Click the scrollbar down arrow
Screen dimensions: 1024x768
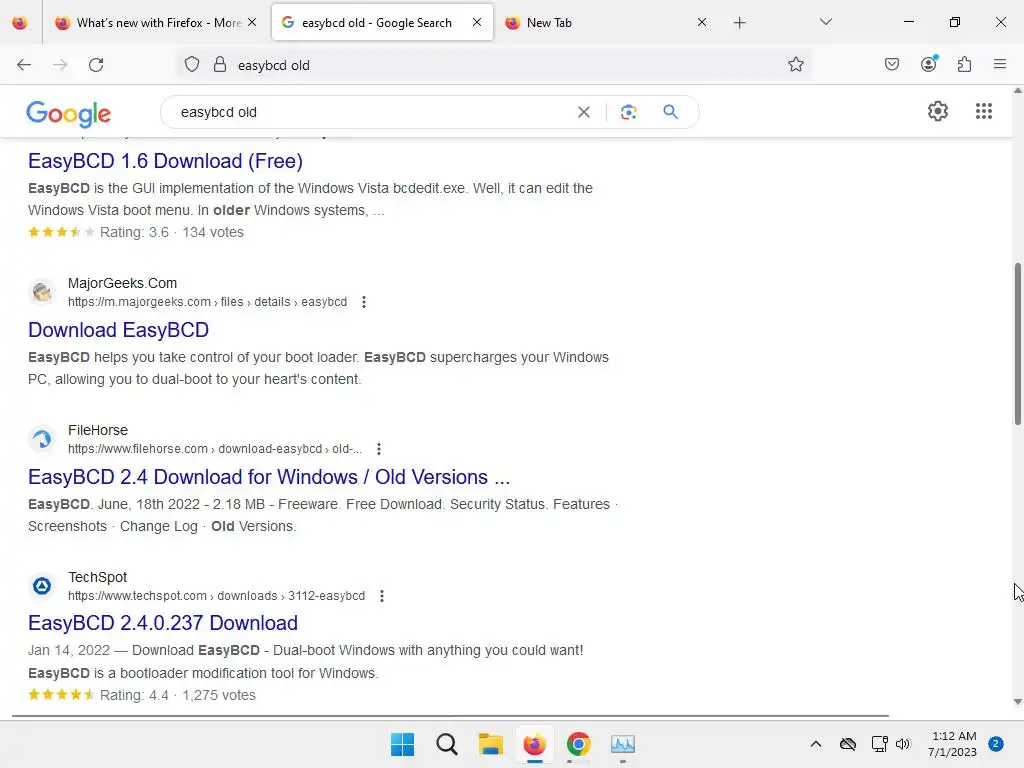coord(1017,702)
